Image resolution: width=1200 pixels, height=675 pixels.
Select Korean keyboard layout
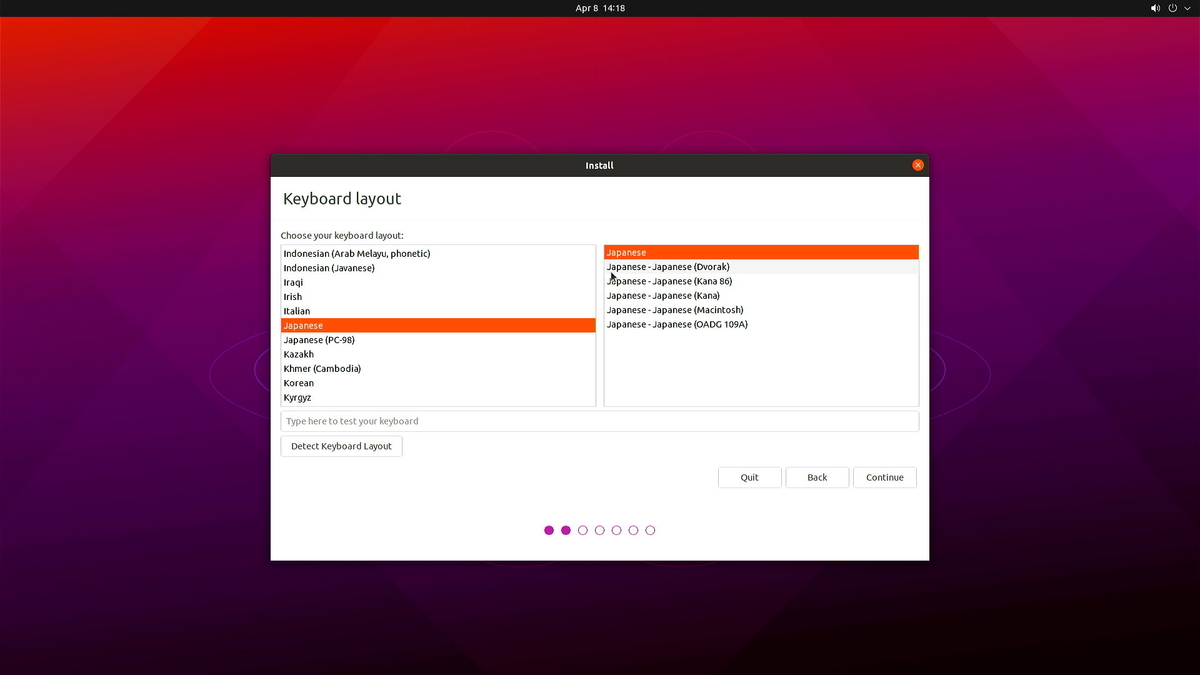click(x=438, y=383)
